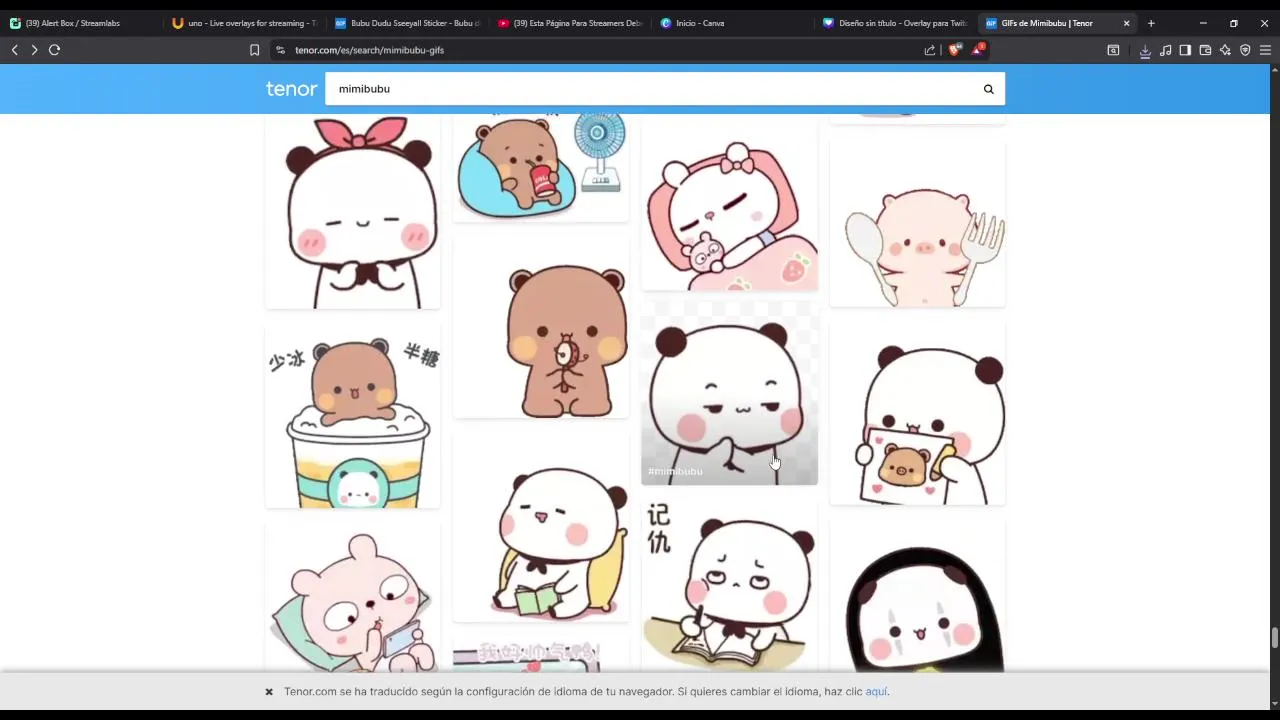
Task: Open the bear drinking soda by fan GIF
Action: (x=541, y=167)
